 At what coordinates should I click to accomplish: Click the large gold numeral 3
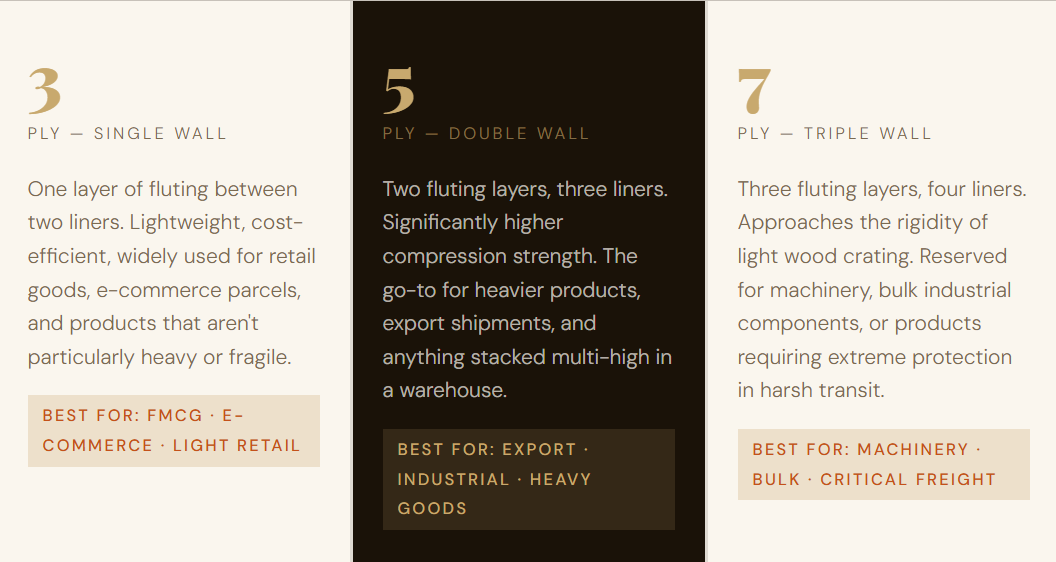coord(45,92)
